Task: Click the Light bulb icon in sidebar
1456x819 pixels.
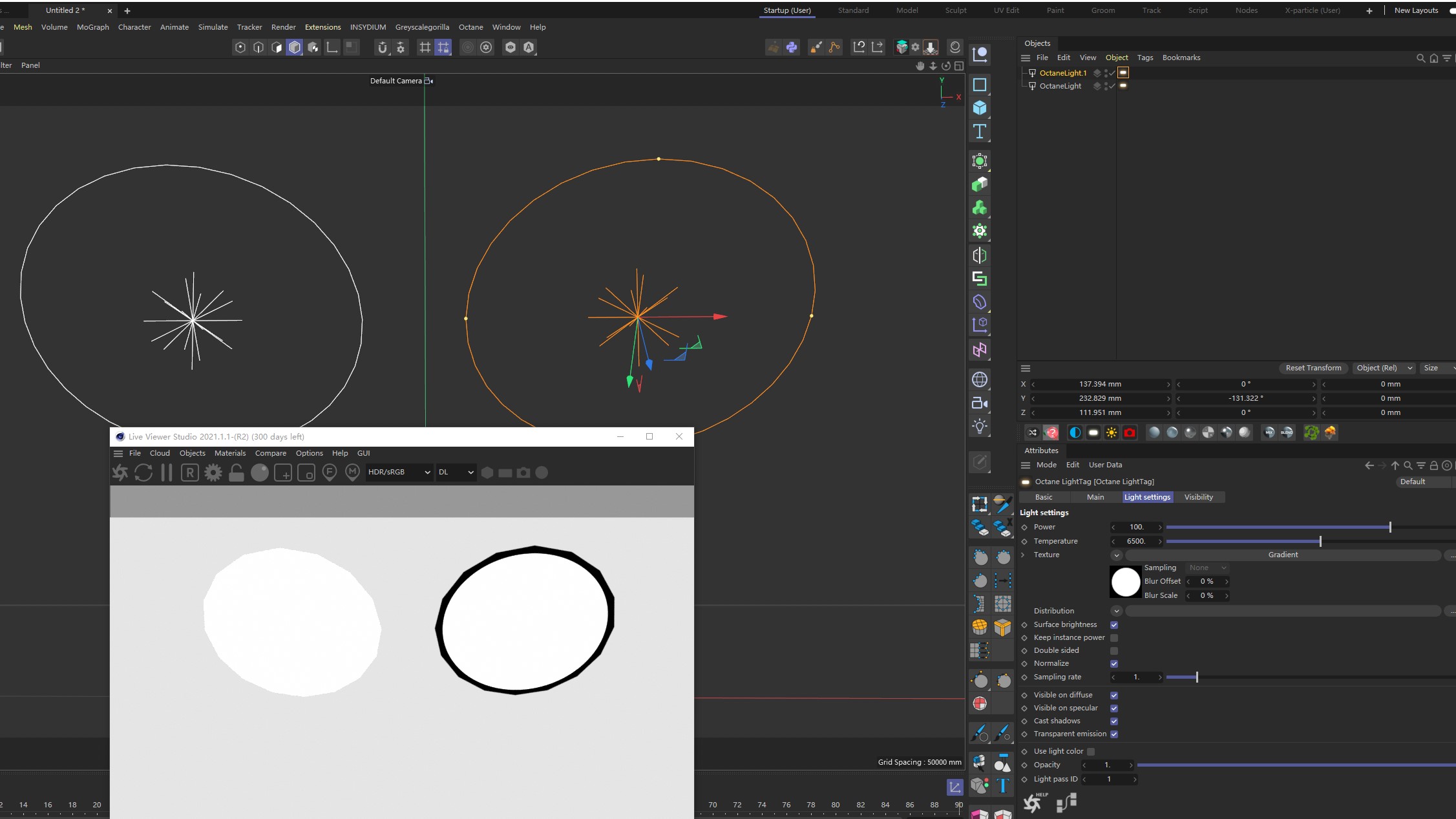Action: 980,426
